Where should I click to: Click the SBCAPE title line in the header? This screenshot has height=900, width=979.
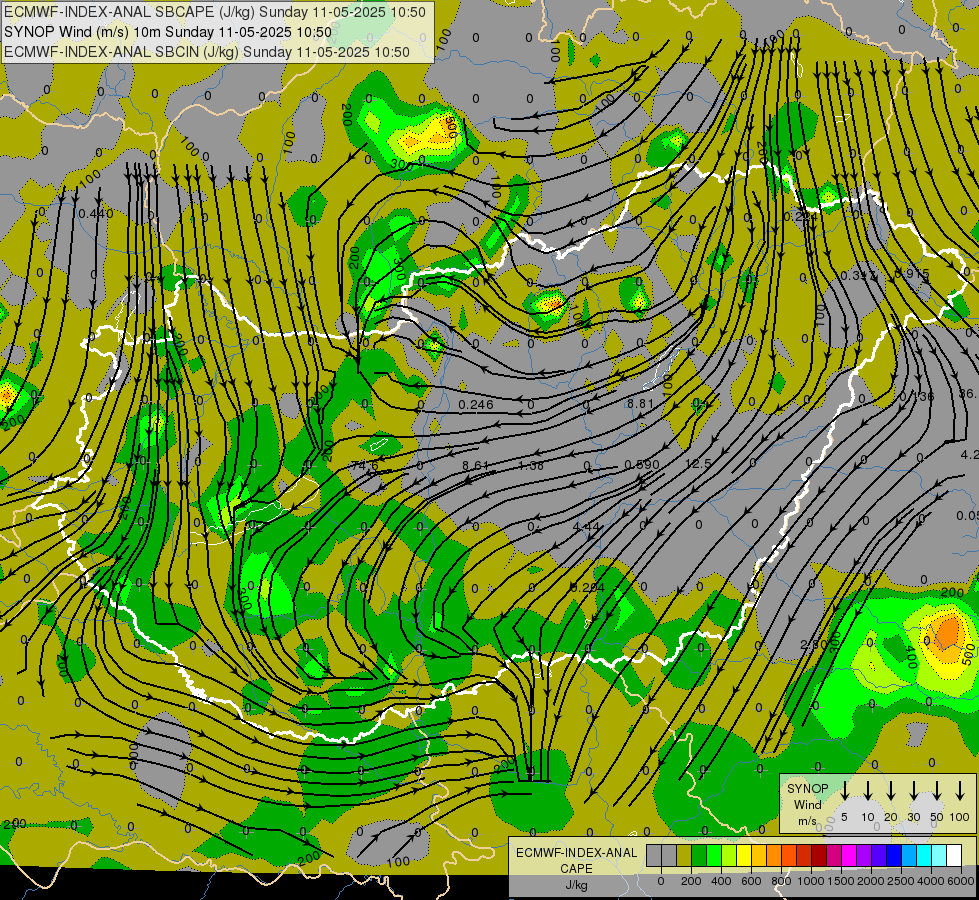[215, 12]
